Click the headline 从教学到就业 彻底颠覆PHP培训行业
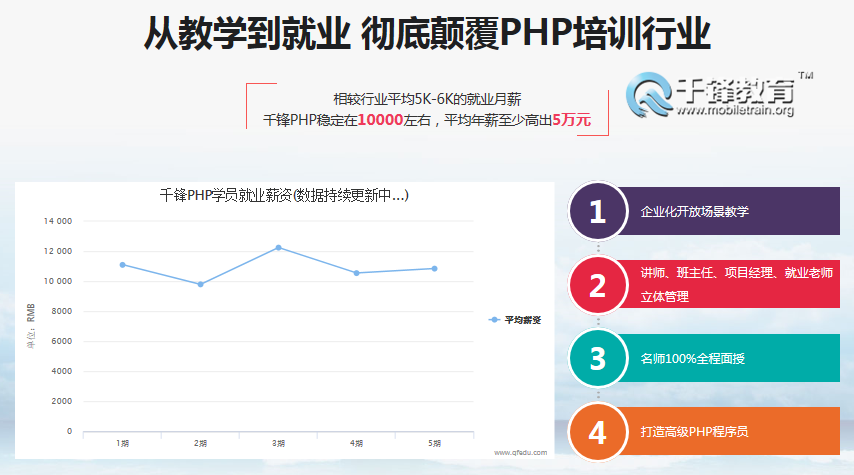Image resolution: width=854 pixels, height=475 pixels. click(x=427, y=34)
